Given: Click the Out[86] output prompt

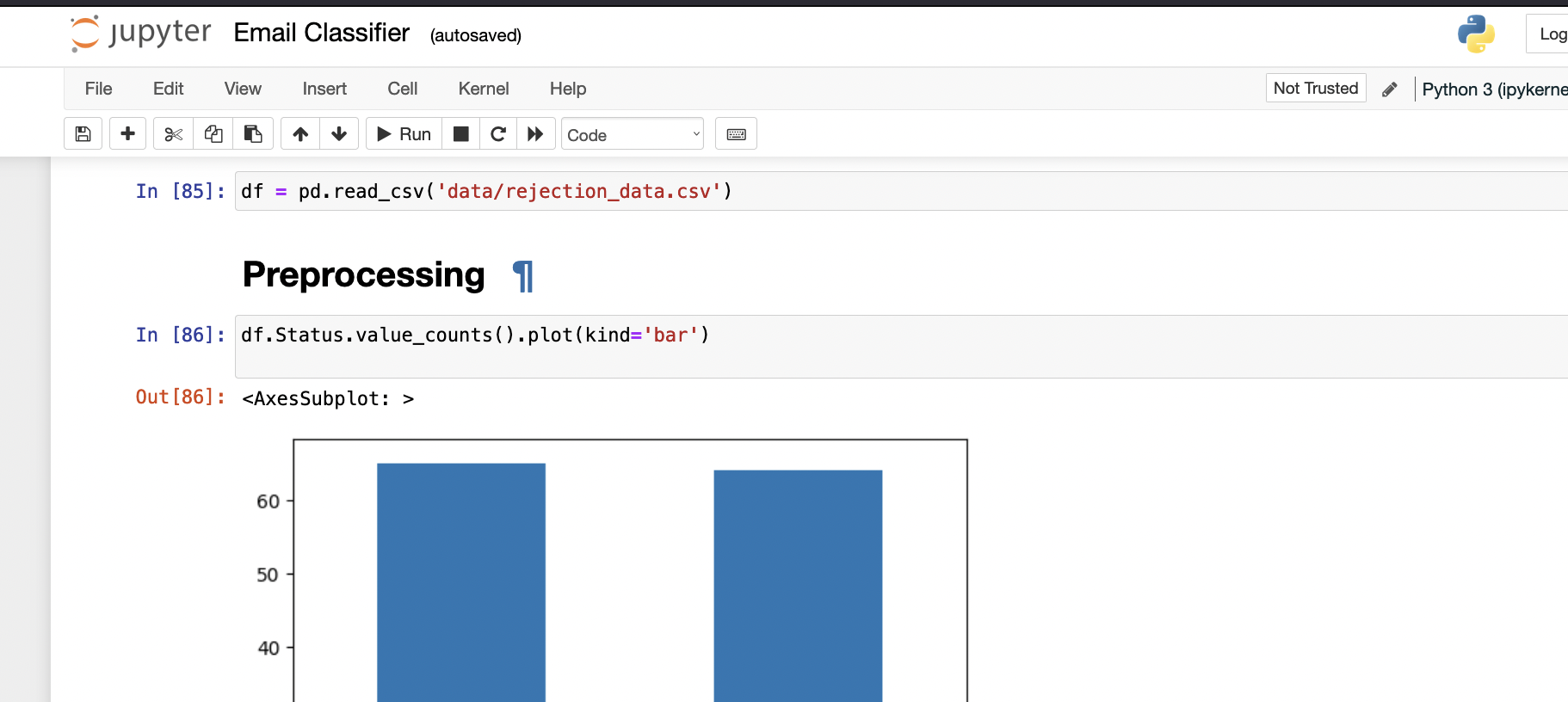Looking at the screenshot, I should click(x=181, y=397).
